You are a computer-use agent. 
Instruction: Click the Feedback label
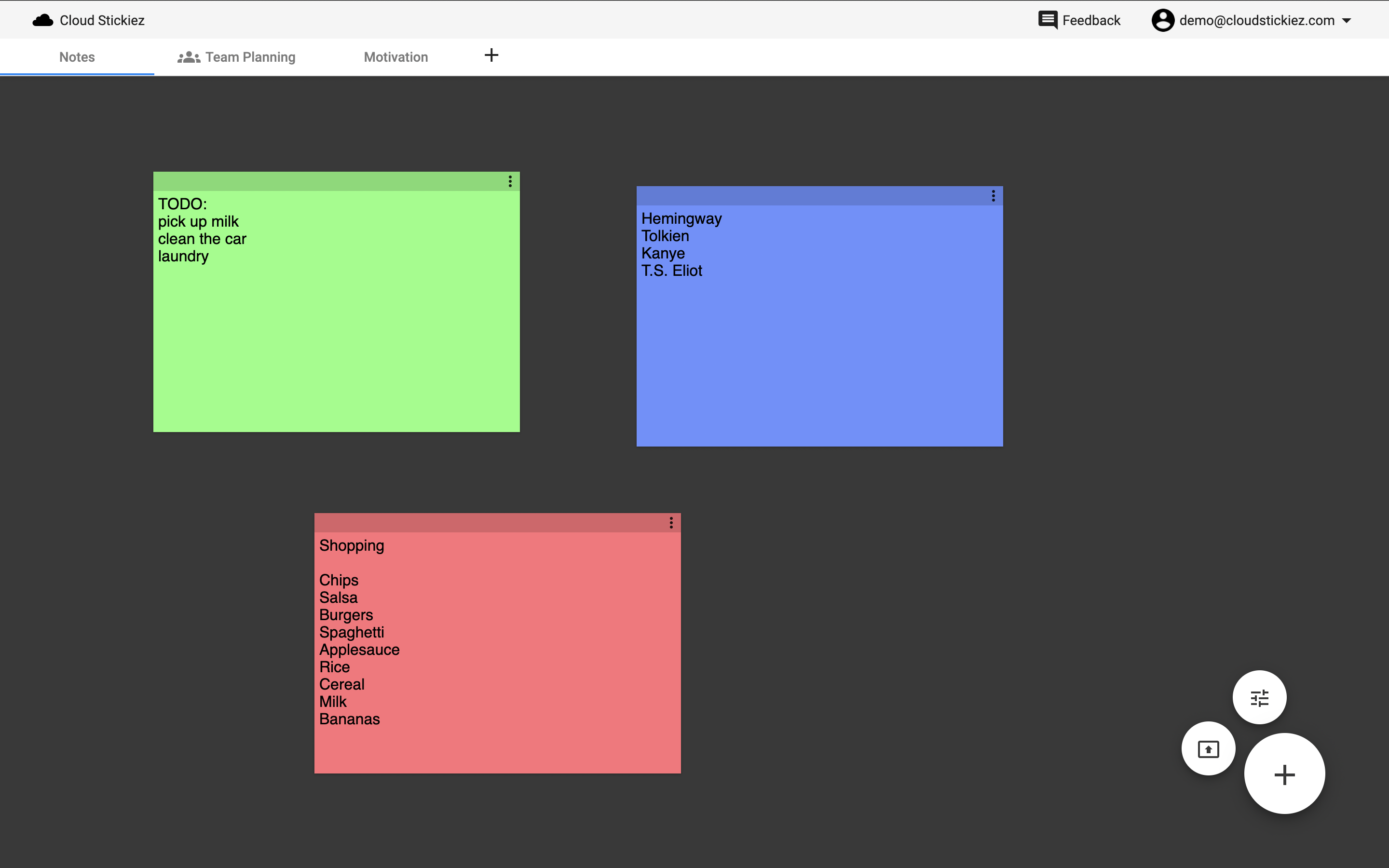pos(1091,19)
